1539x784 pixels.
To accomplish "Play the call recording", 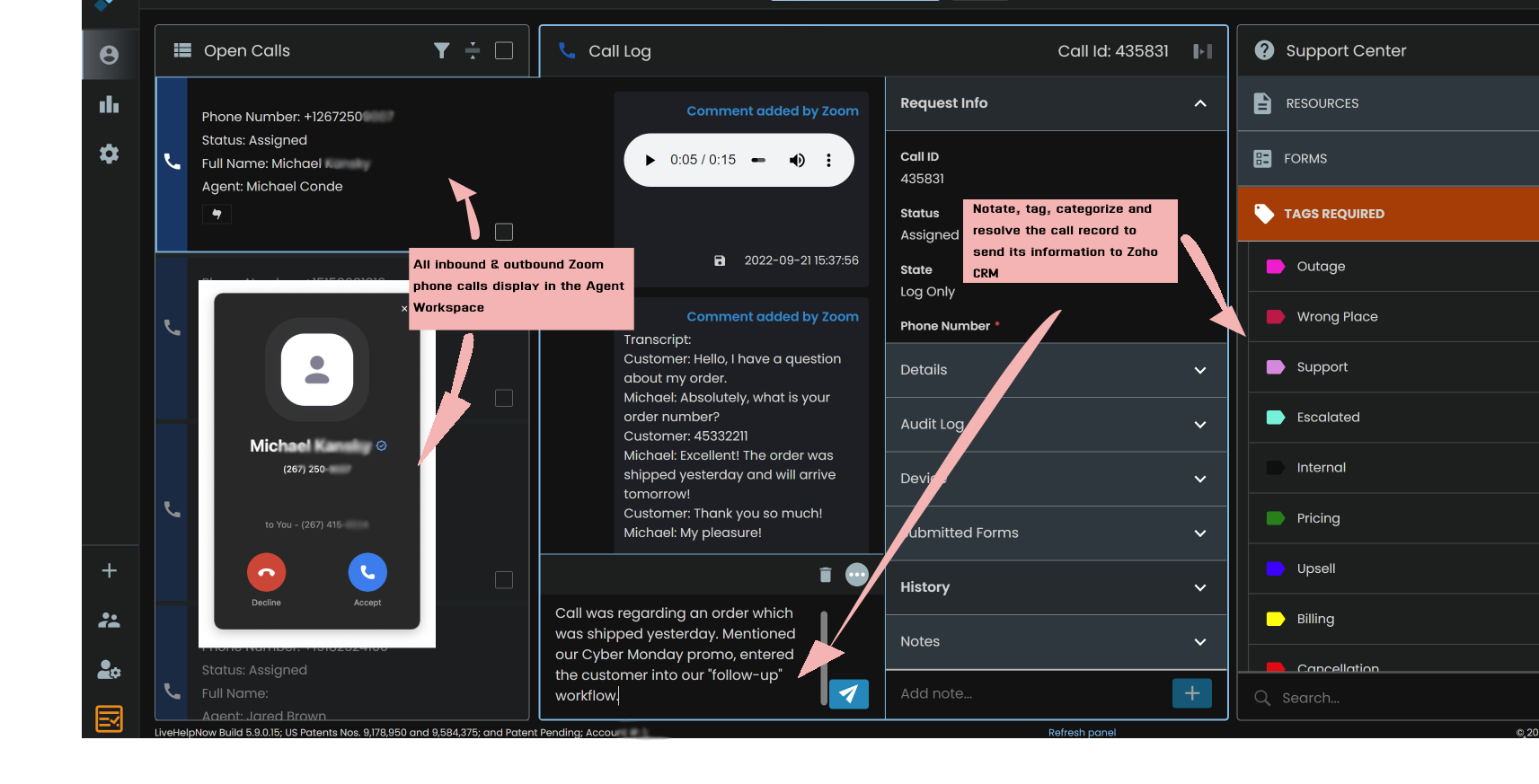I will click(x=650, y=160).
